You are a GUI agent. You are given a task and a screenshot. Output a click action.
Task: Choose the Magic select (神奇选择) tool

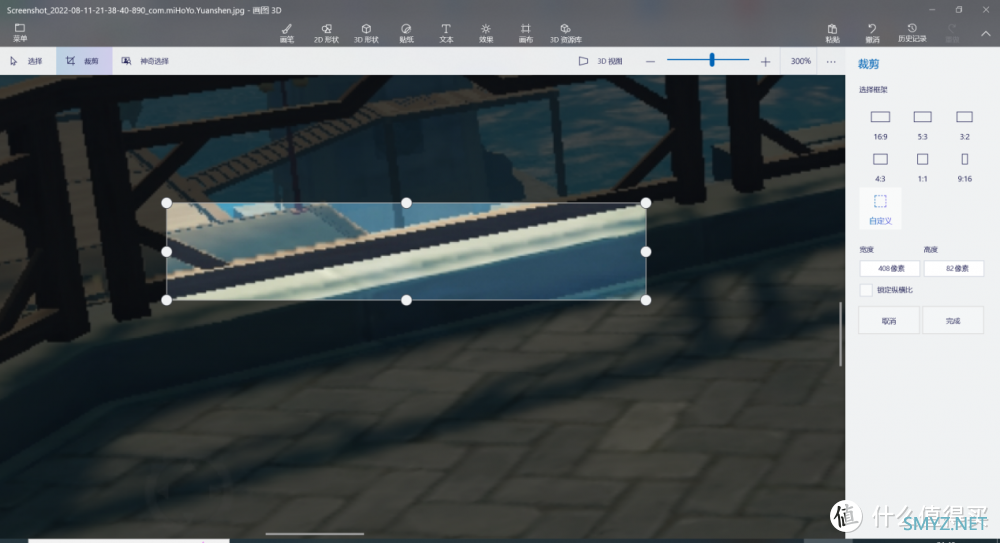[145, 61]
